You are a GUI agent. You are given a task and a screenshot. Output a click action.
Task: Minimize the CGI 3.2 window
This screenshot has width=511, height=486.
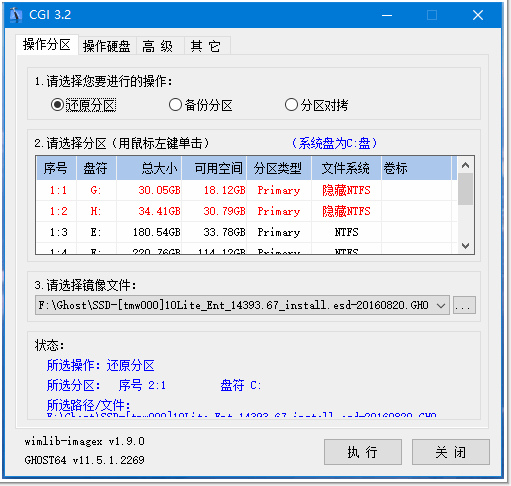387,15
